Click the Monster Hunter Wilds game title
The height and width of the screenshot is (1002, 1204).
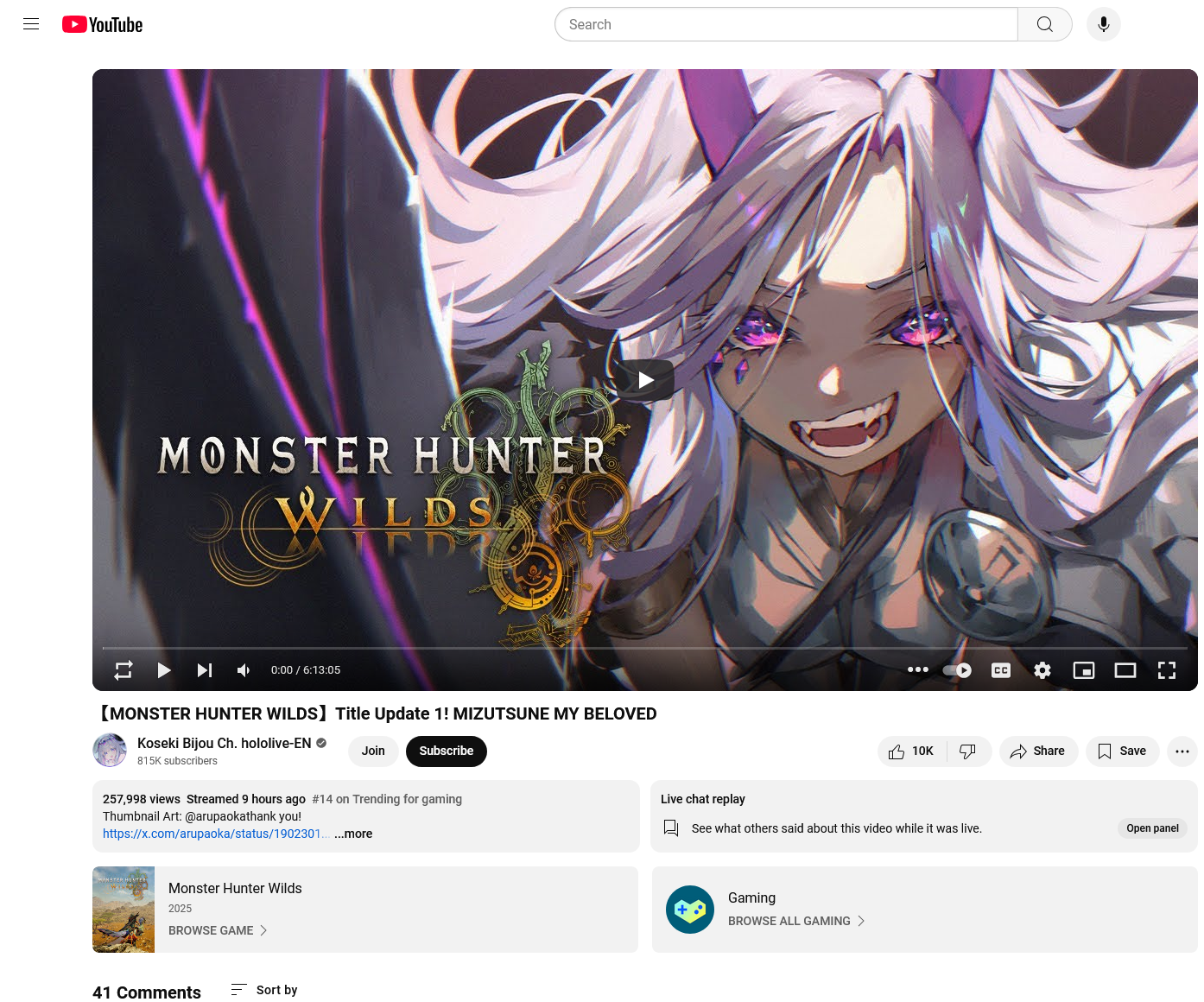pos(235,888)
